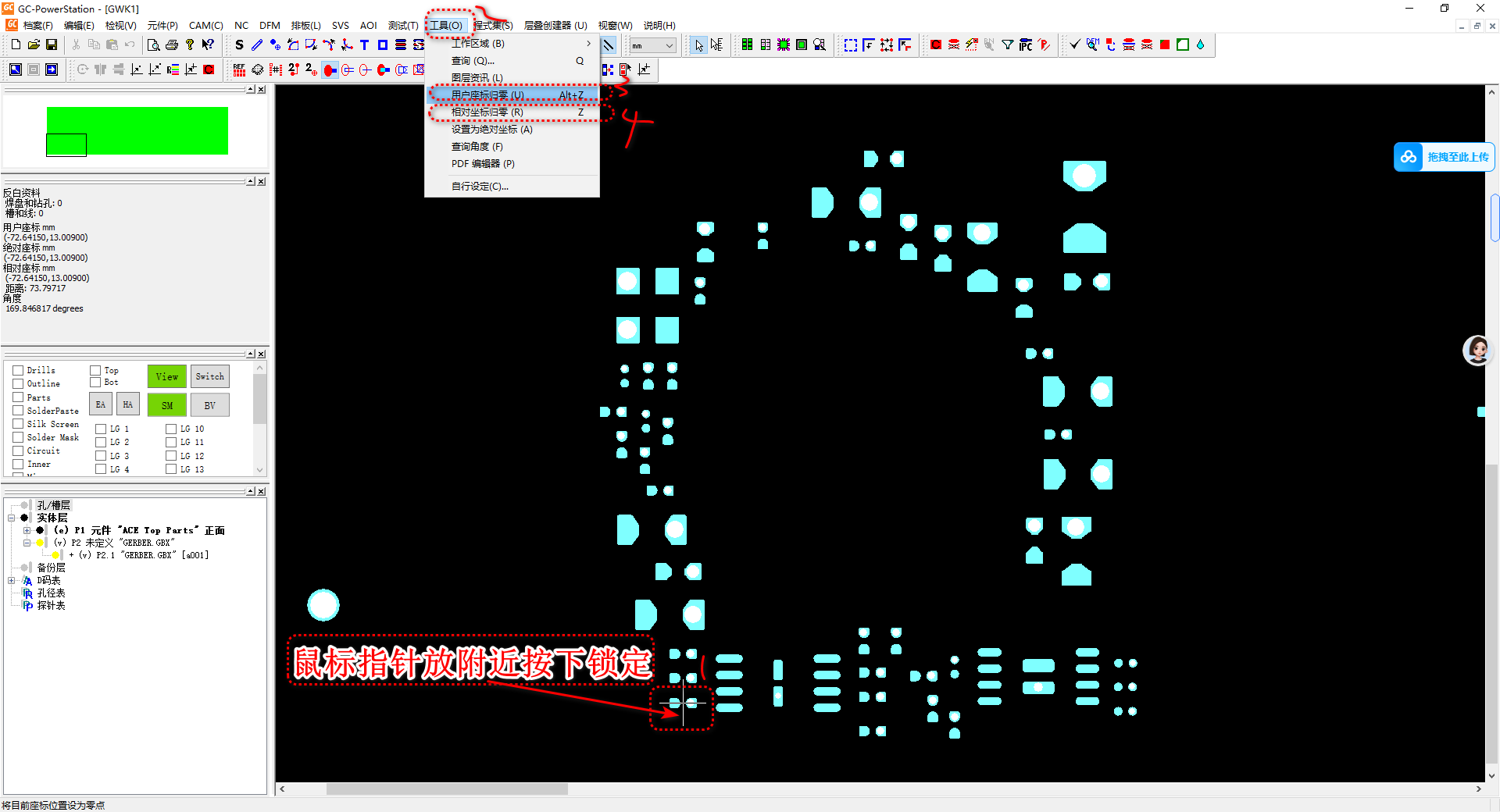Click the IPC netlist icon
Viewport: 1500px width, 812px height.
click(x=1026, y=45)
